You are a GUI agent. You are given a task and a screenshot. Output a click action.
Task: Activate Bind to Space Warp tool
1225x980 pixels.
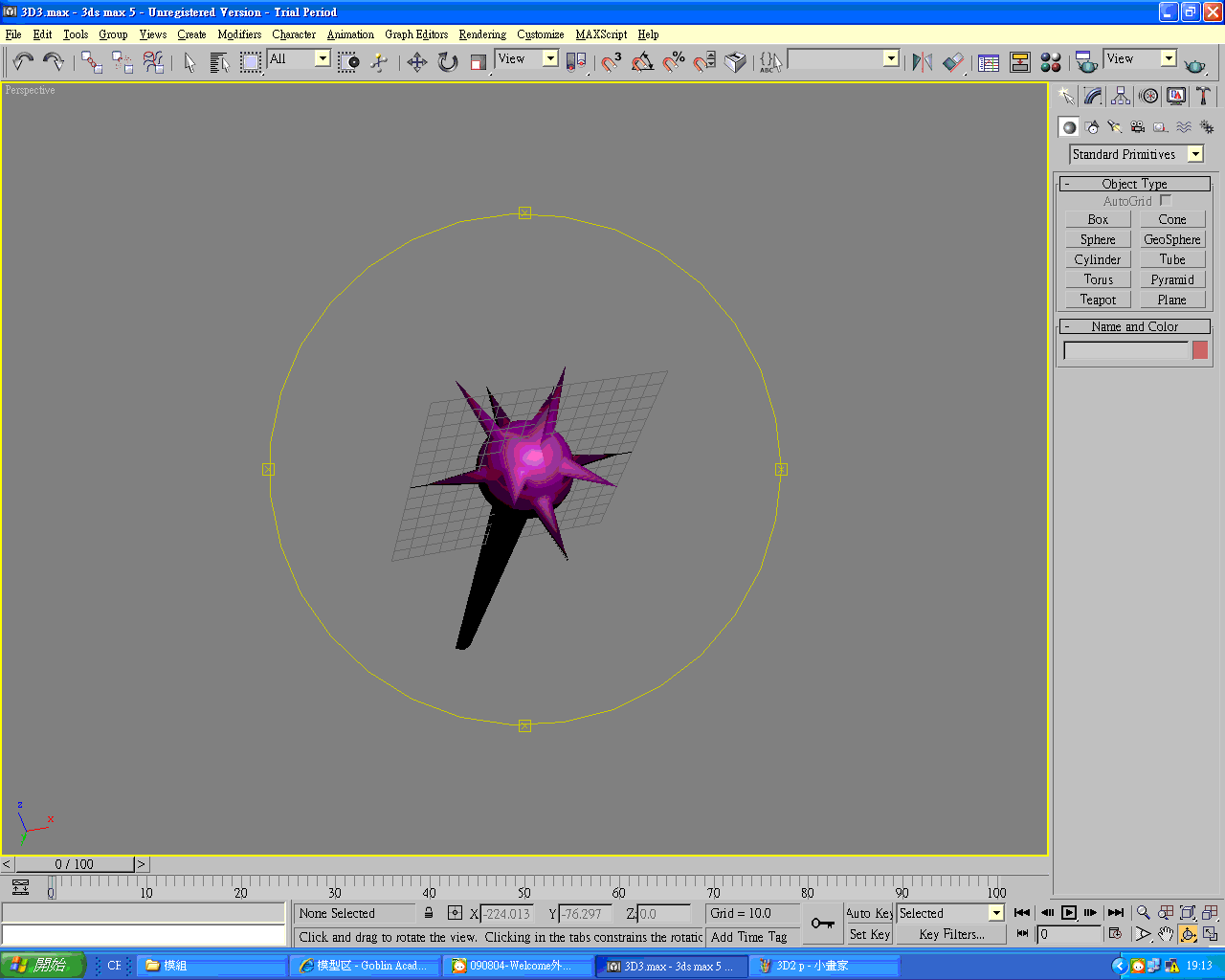coord(153,62)
